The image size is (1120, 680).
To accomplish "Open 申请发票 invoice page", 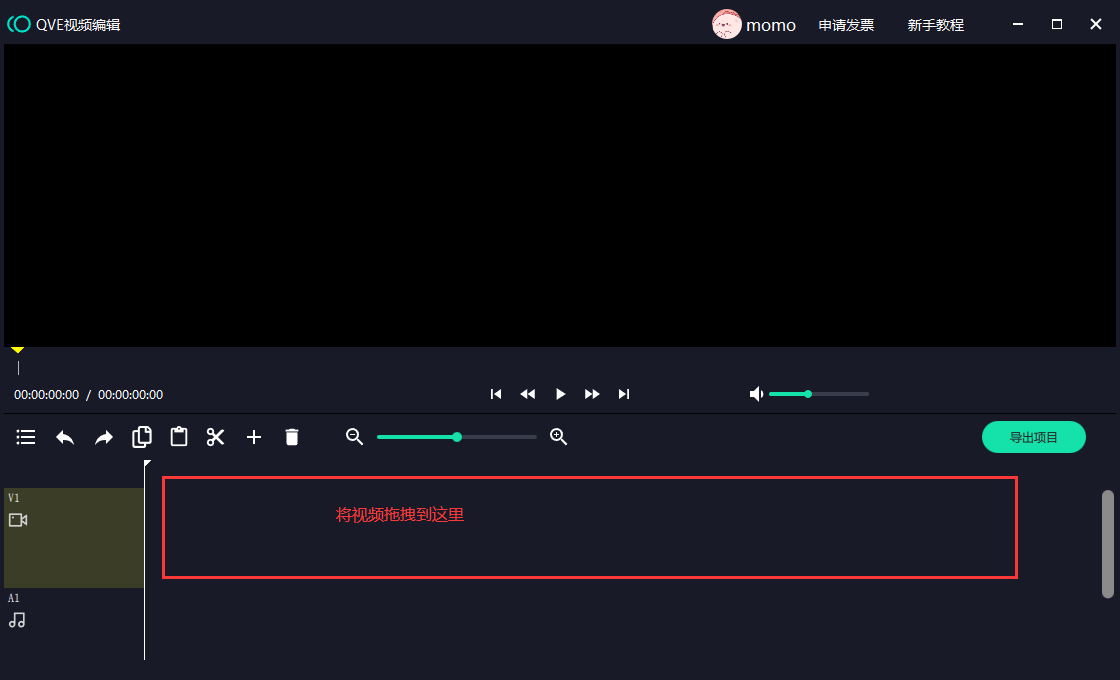I will (x=846, y=24).
